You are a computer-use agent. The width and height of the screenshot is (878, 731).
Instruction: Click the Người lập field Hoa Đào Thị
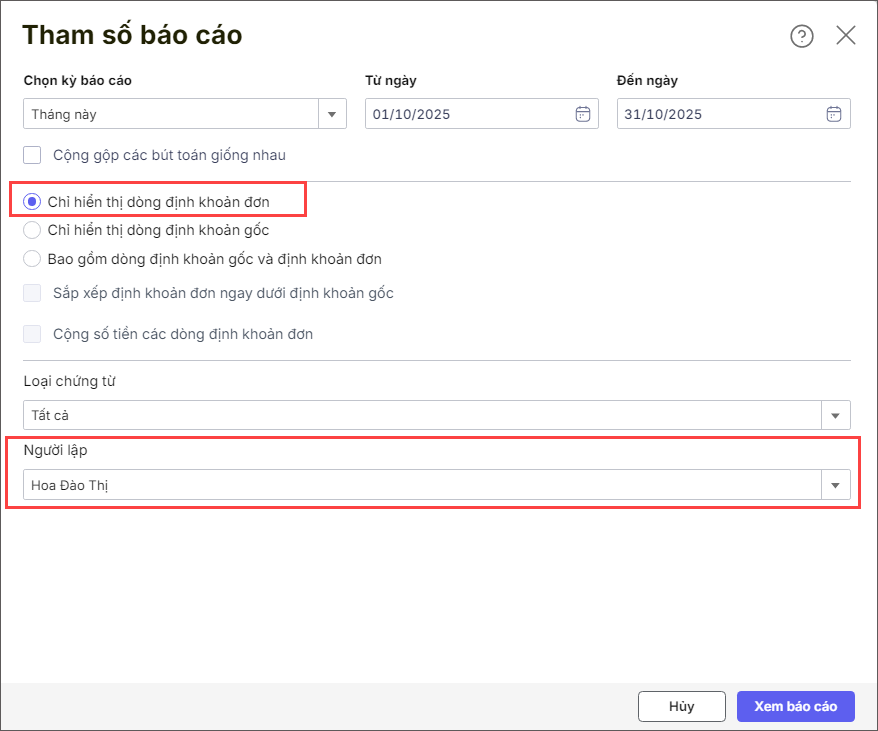pos(420,486)
